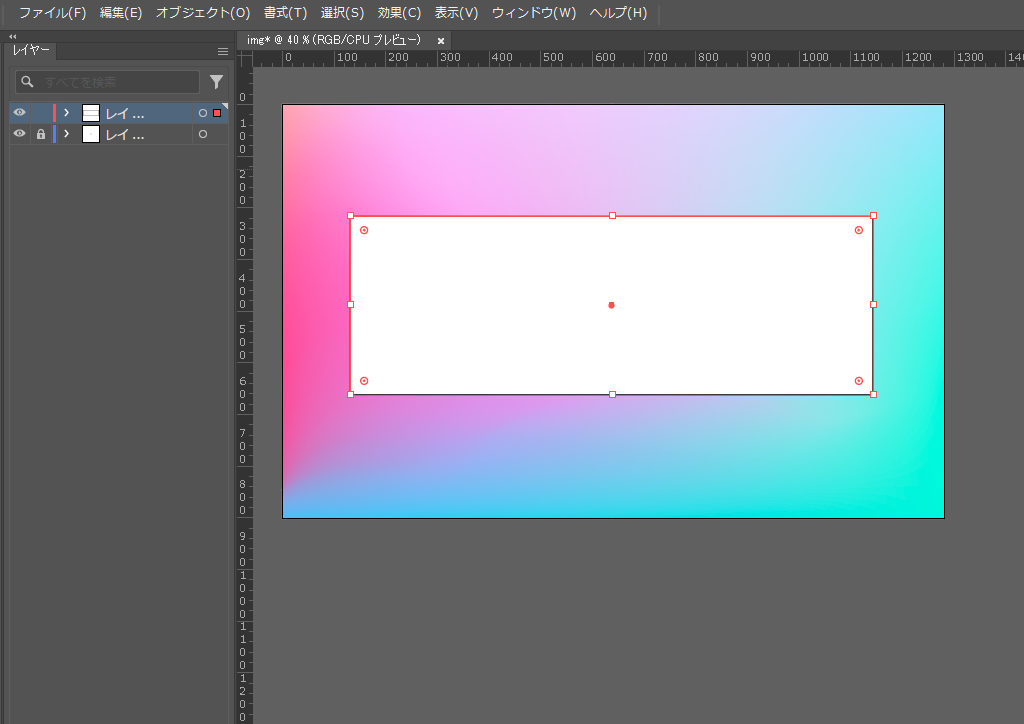Open the オブジェクト(O) menu
The width and height of the screenshot is (1024, 724).
[x=203, y=13]
